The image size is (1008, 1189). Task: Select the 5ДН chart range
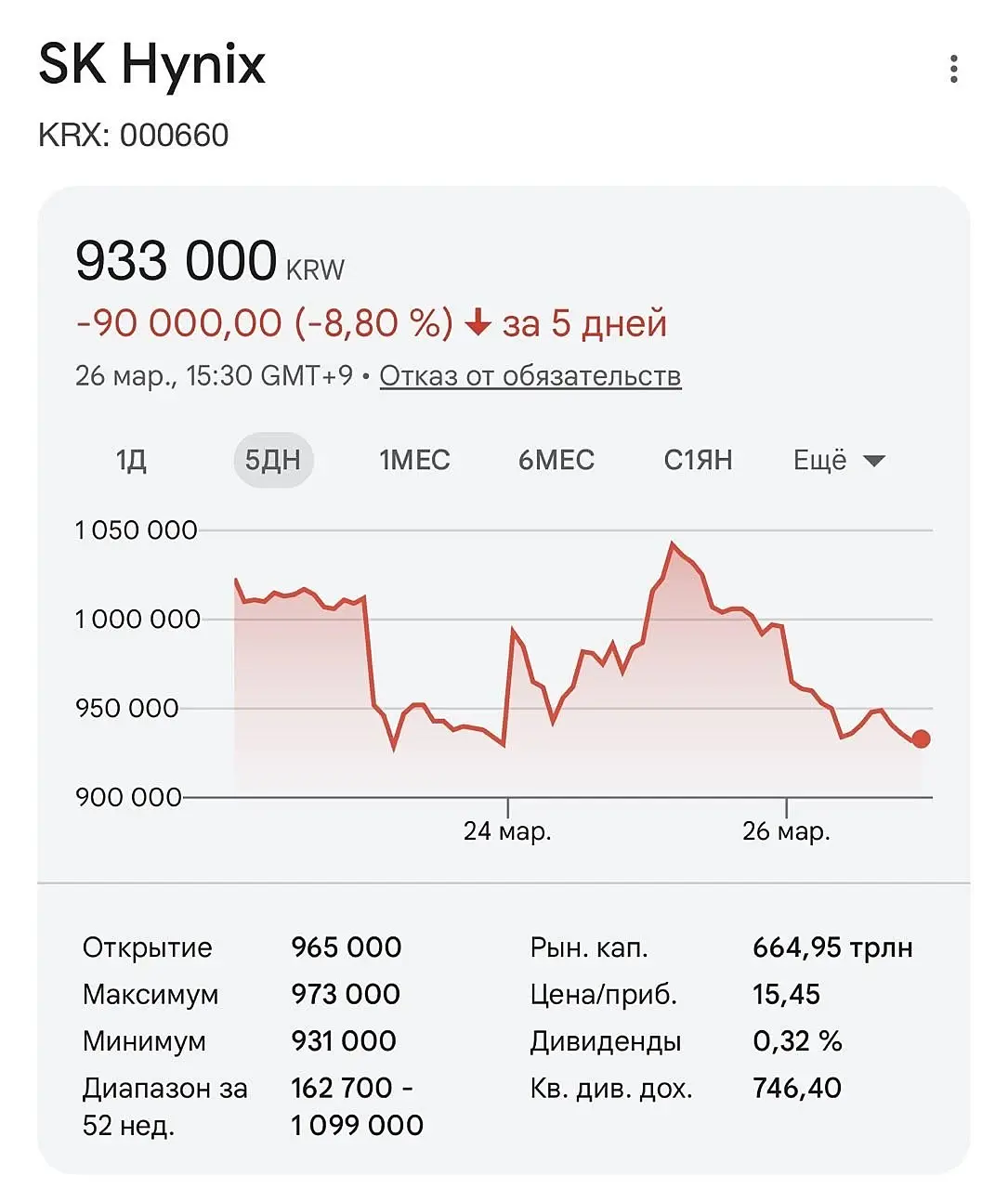(272, 460)
